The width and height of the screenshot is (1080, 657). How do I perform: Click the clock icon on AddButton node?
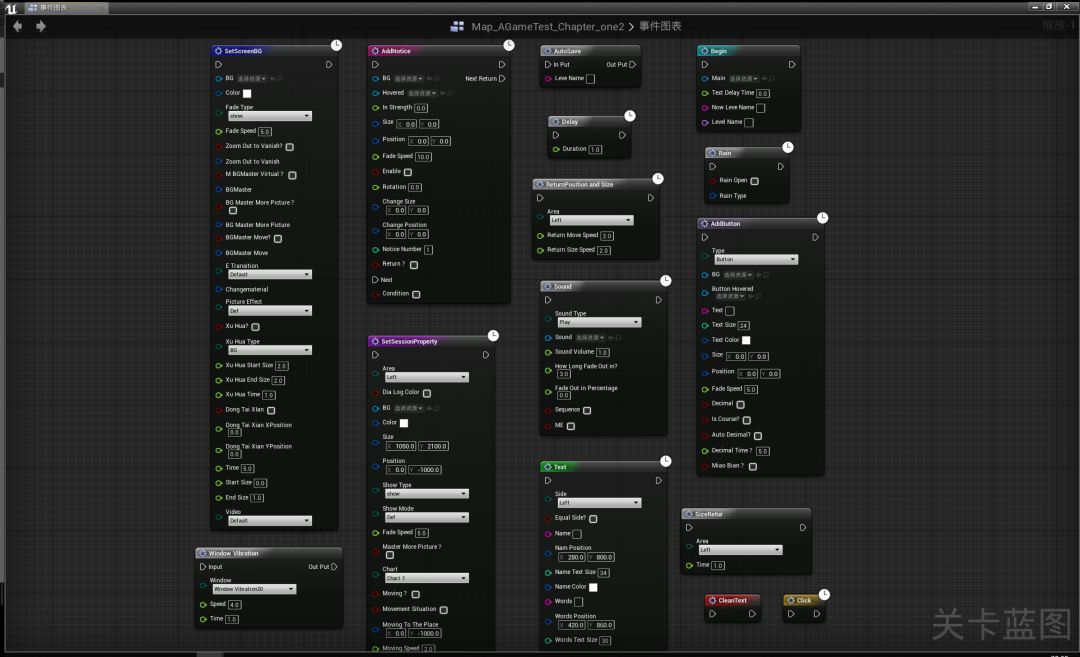pyautogui.click(x=822, y=218)
